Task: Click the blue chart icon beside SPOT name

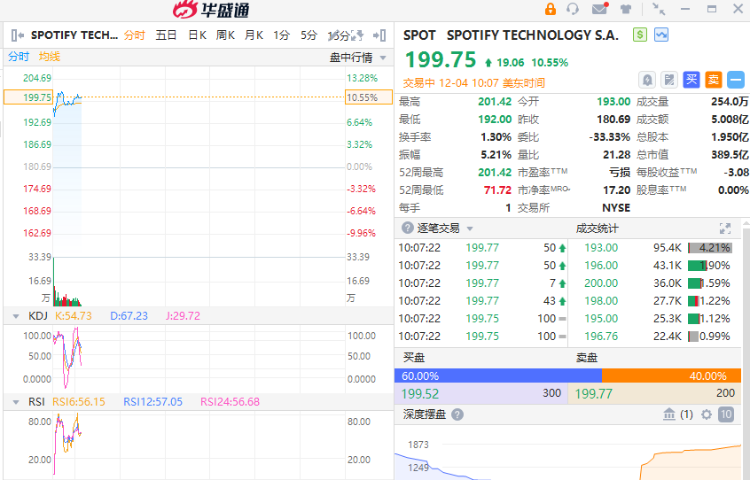Action: 661,34
